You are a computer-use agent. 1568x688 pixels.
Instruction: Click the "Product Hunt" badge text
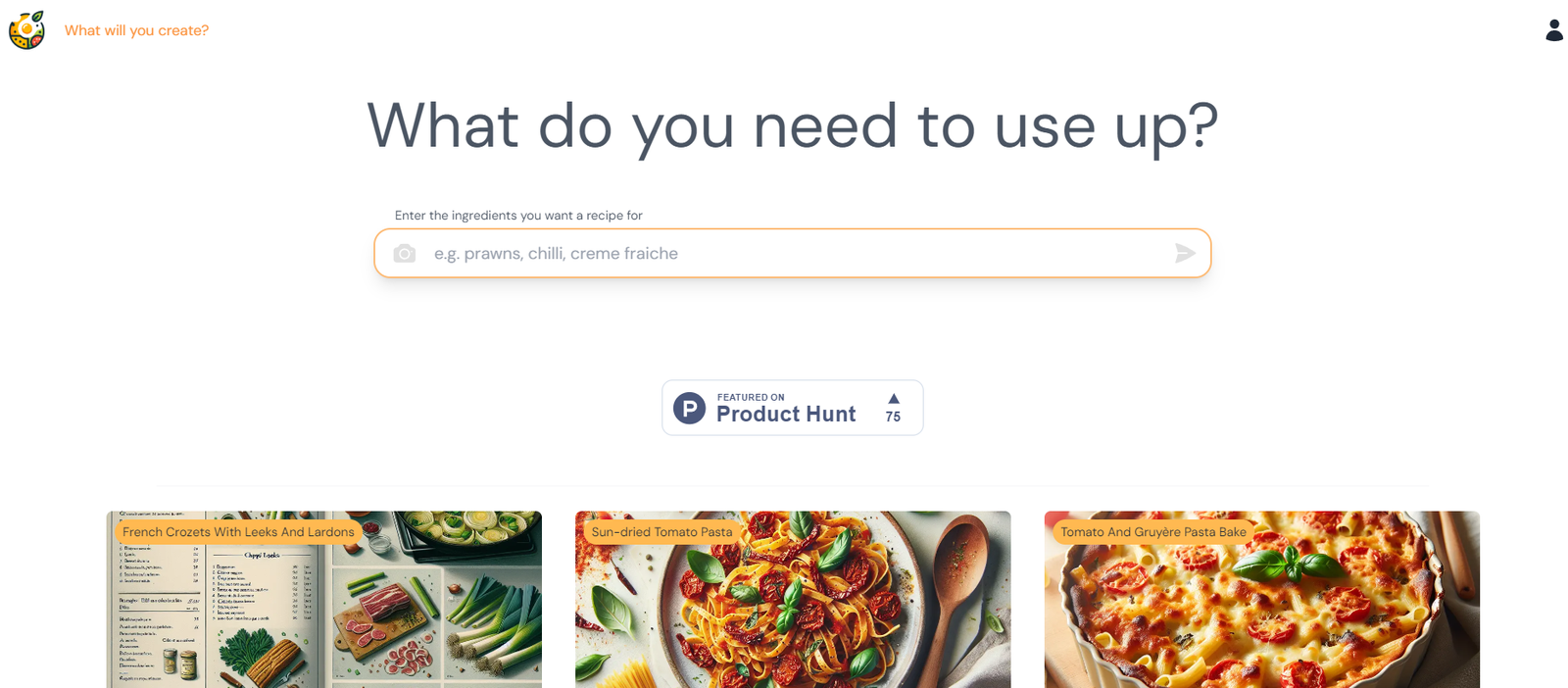tap(786, 415)
